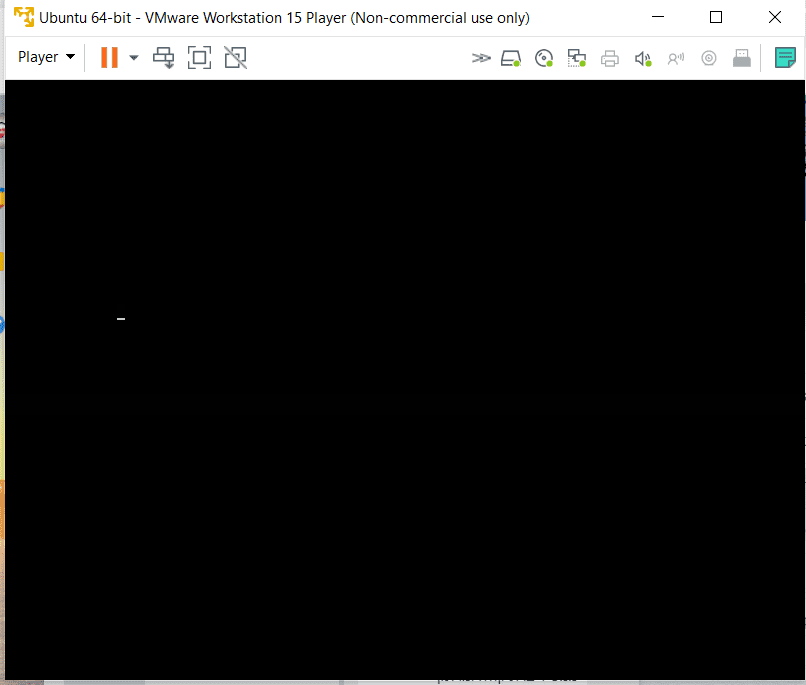Click inside the black VM console screen
The height and width of the screenshot is (685, 806).
(x=405, y=379)
